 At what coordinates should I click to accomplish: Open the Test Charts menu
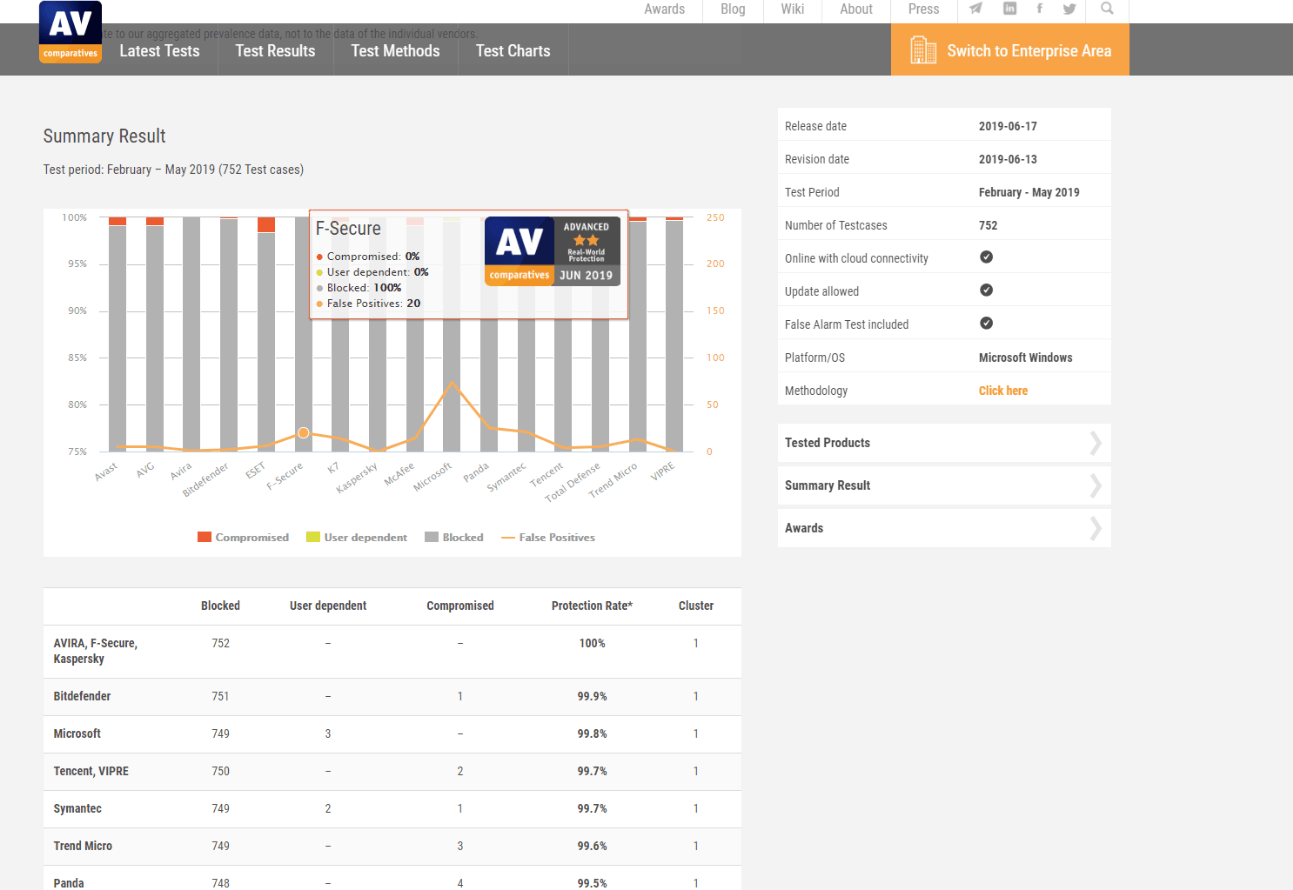pyautogui.click(x=513, y=51)
